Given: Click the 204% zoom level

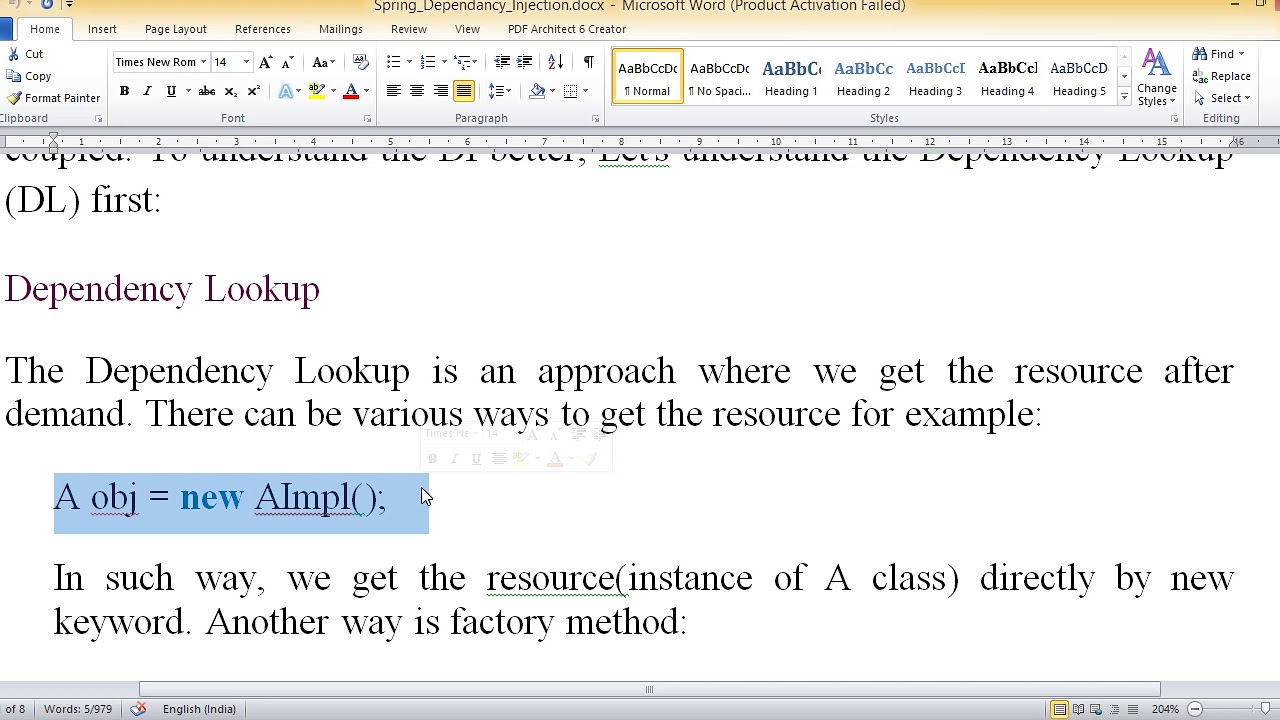Looking at the screenshot, I should click(x=1165, y=709).
